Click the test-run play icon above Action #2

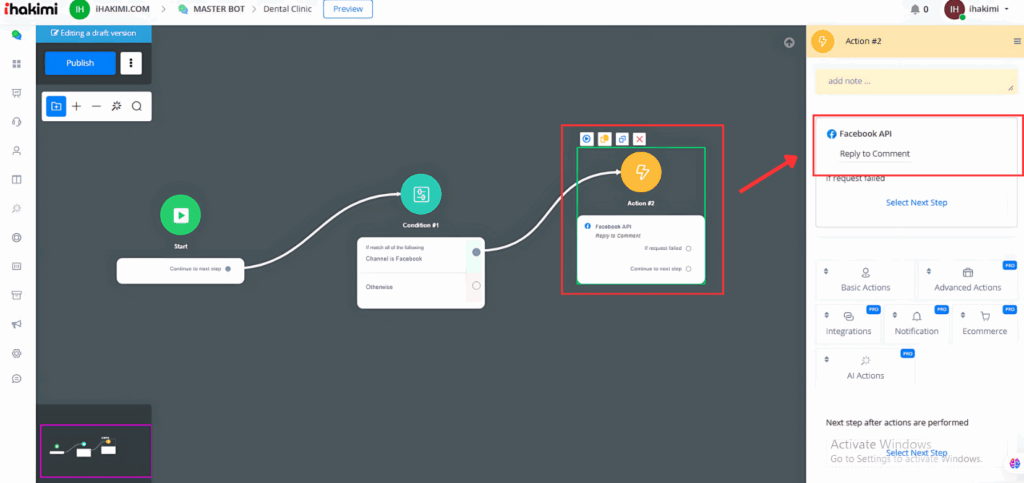pyautogui.click(x=587, y=139)
